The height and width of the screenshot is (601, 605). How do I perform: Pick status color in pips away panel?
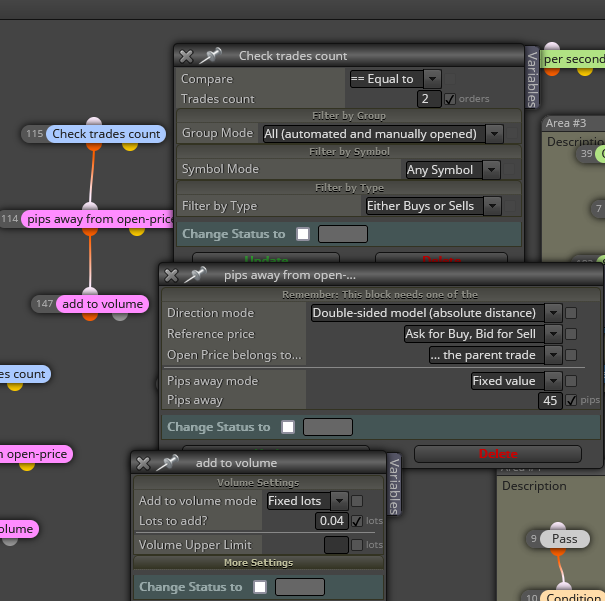328,427
